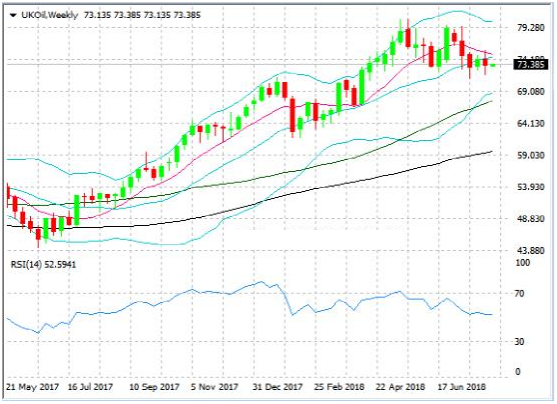Open the chart menu arrow beside UKOil,Weekly
The height and width of the screenshot is (404, 557).
[13, 15]
